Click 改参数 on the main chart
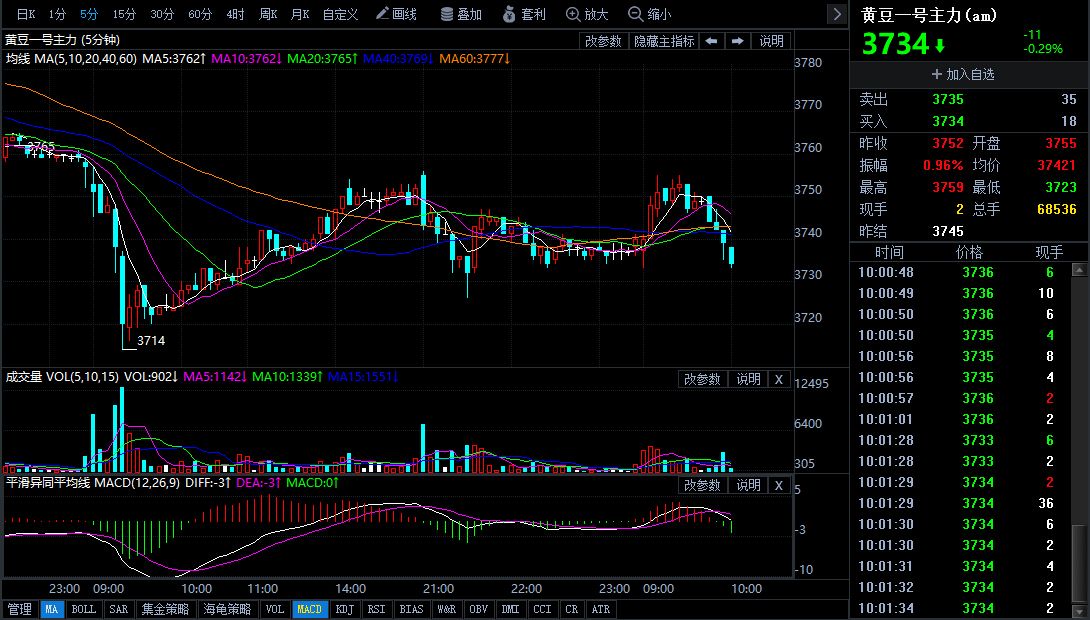1090x620 pixels. tap(603, 41)
